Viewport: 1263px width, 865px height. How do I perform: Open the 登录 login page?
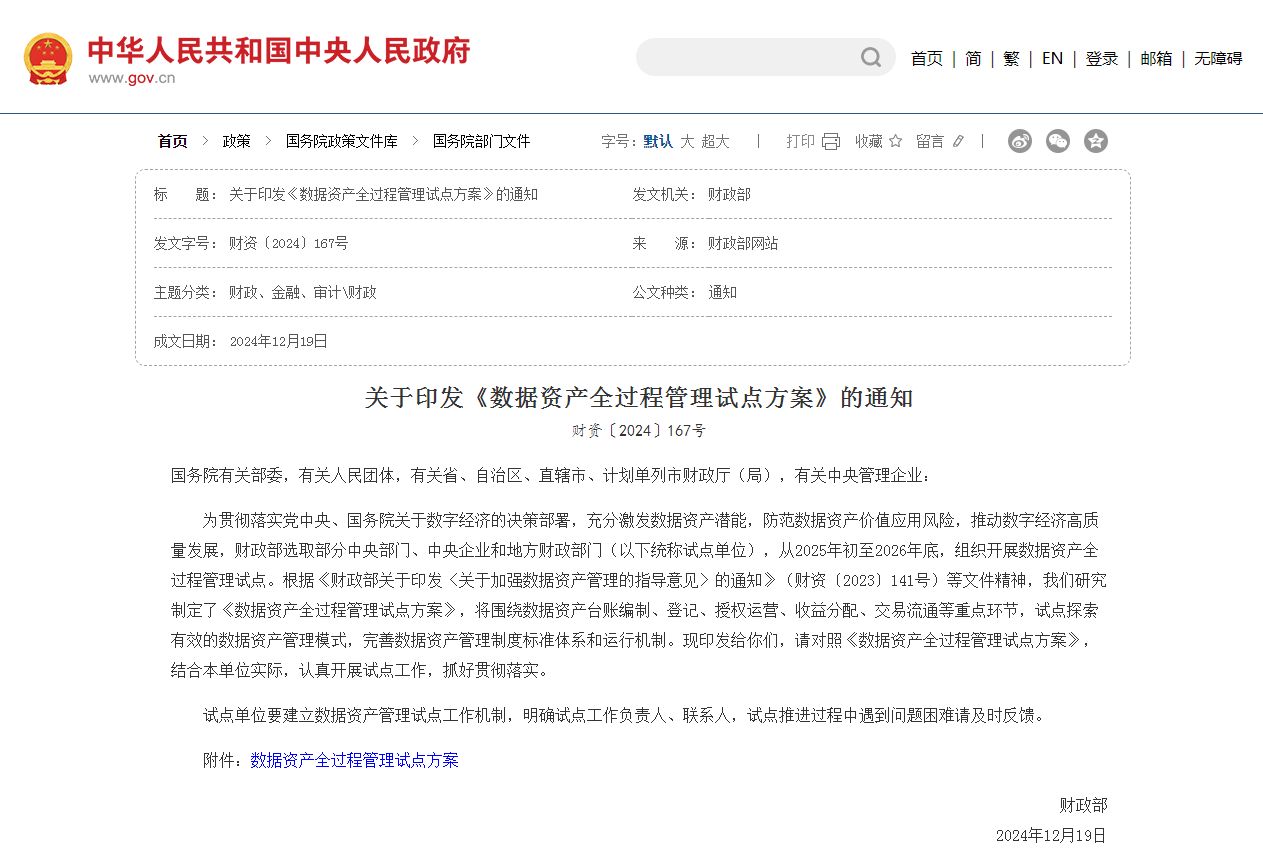tap(1102, 59)
